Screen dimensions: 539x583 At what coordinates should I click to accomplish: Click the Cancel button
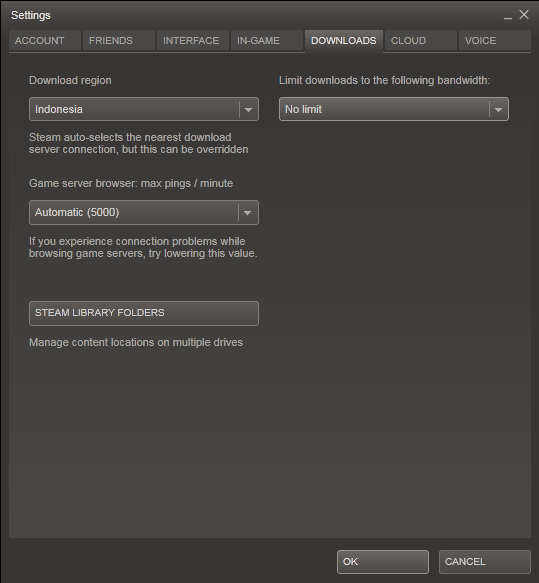[485, 562]
